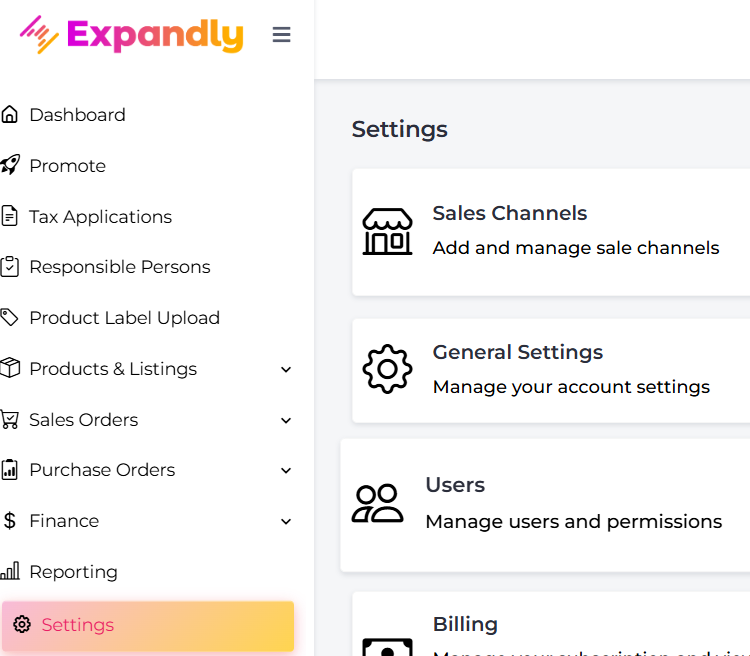The image size is (750, 656).
Task: Open the Sales Channels settings link
Action: (510, 213)
